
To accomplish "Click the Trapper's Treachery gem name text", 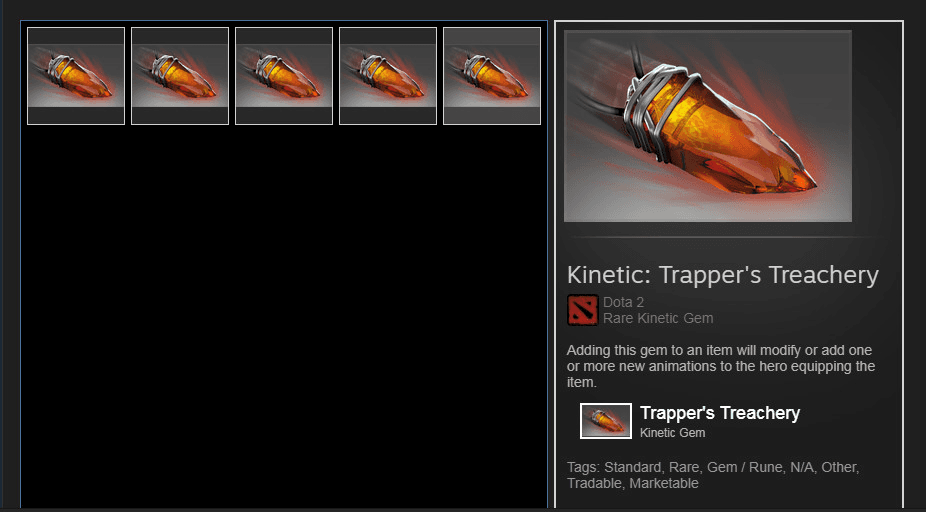I will 719,413.
